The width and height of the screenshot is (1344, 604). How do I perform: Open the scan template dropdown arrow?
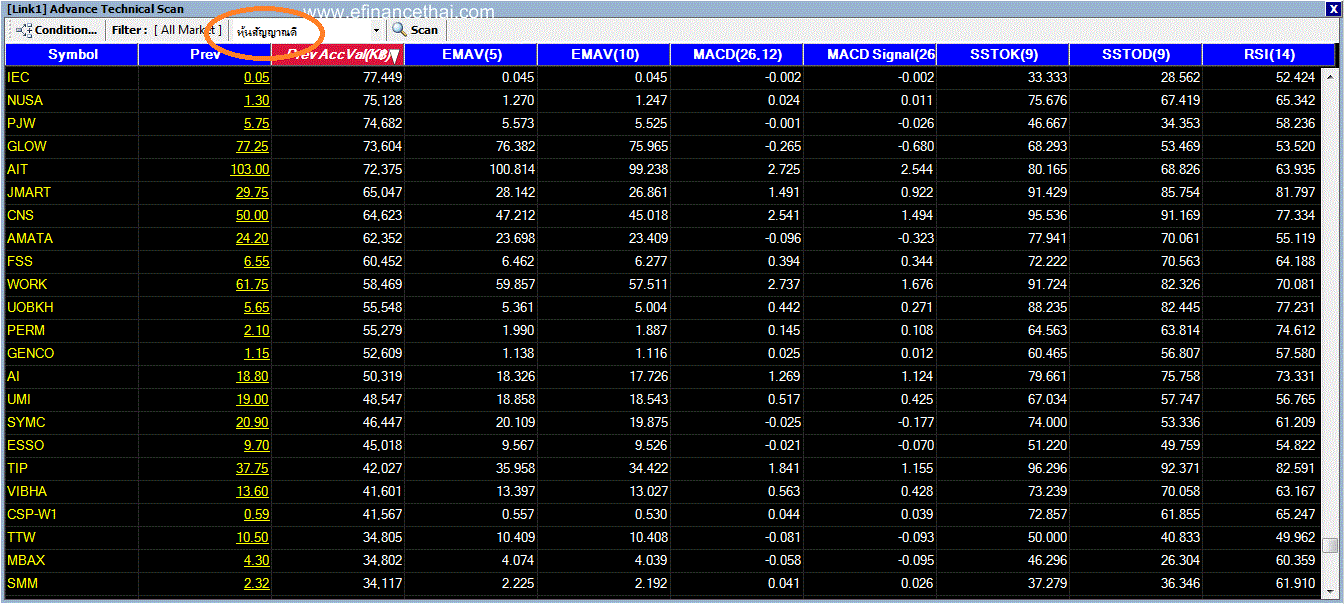coord(376,31)
